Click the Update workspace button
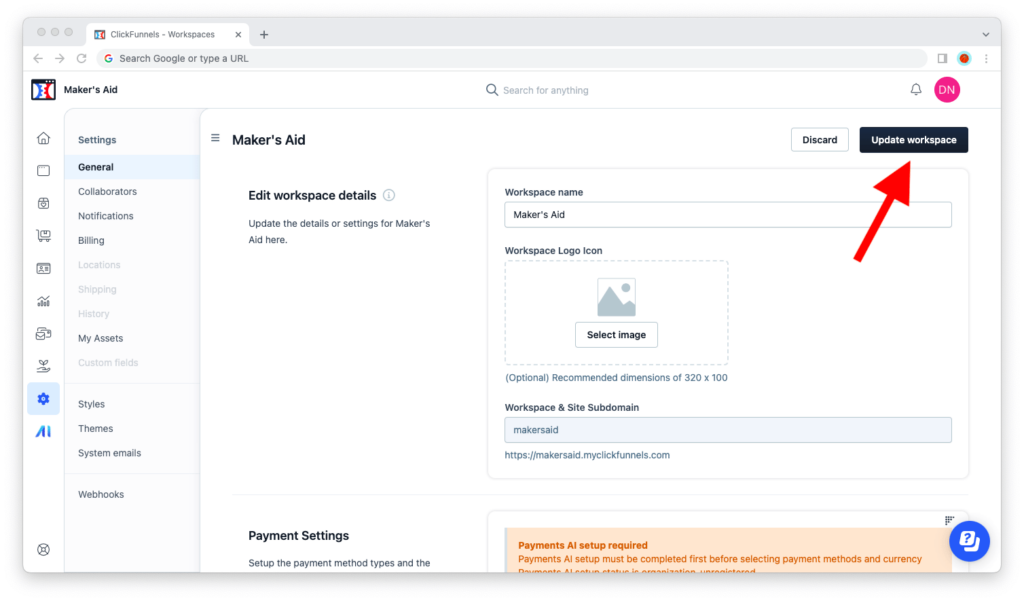The image size is (1024, 601). [x=914, y=140]
